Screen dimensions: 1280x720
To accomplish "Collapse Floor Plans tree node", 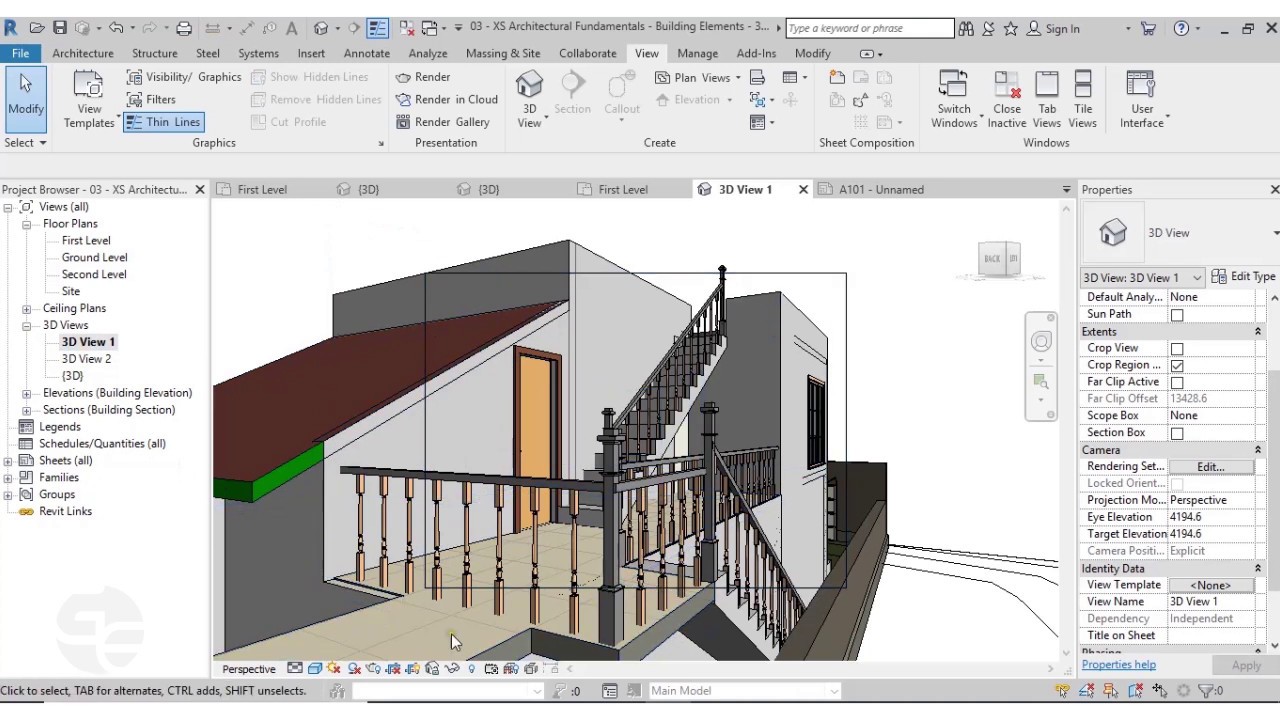I will point(26,224).
